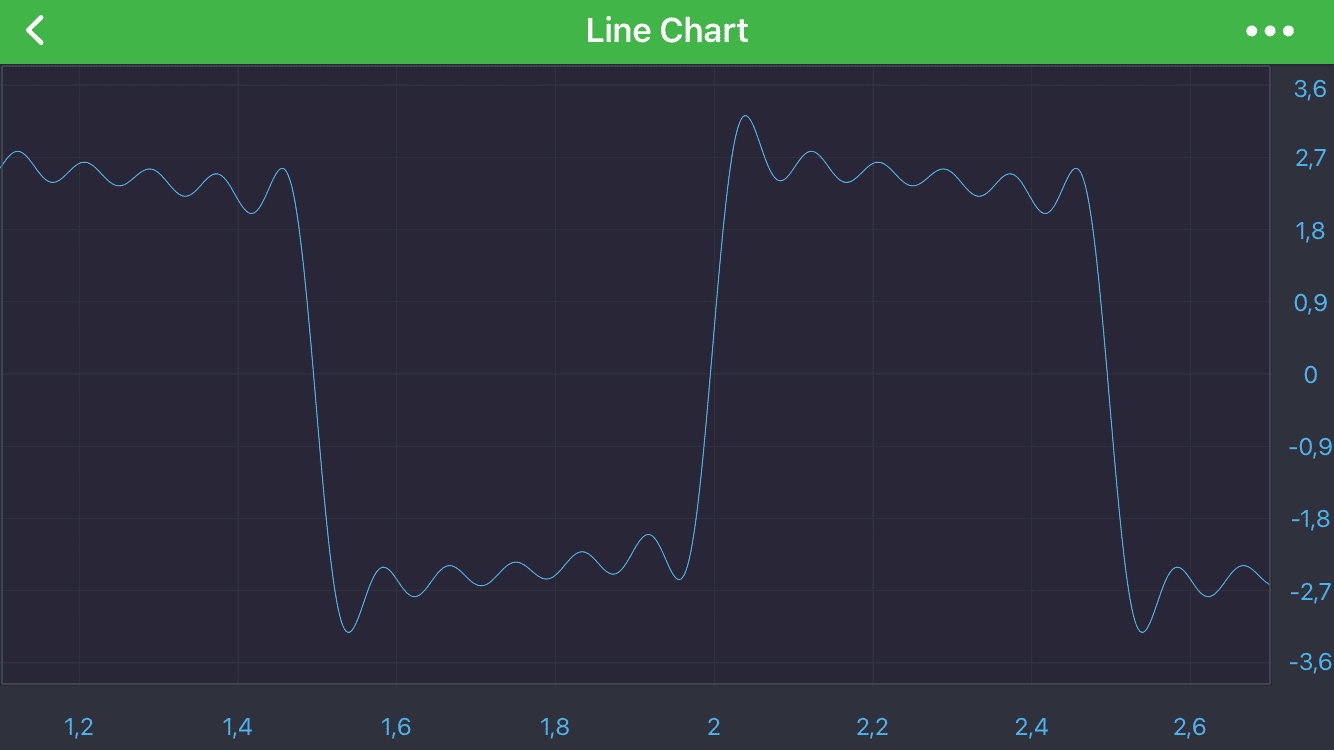Select the -1,8 Y-axis label
The height and width of the screenshot is (750, 1334).
tap(1309, 519)
